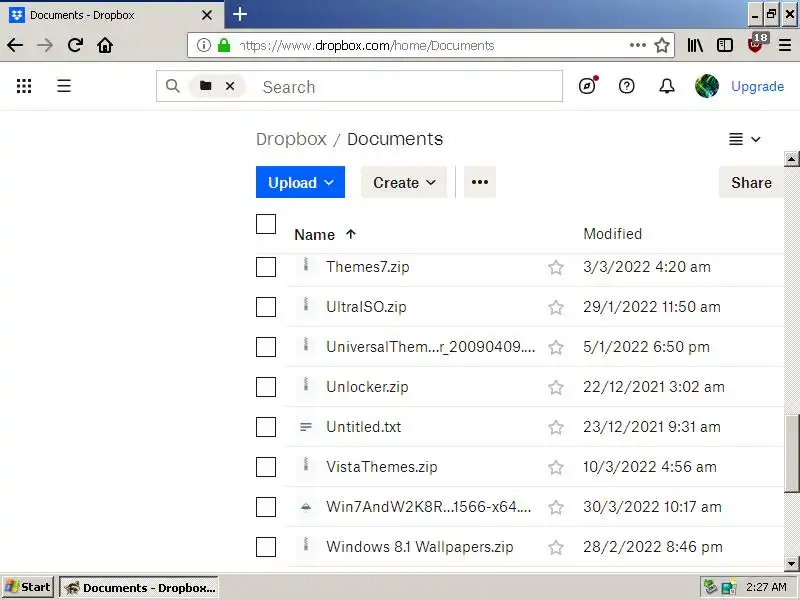Go to the browser home page

pyautogui.click(x=105, y=45)
